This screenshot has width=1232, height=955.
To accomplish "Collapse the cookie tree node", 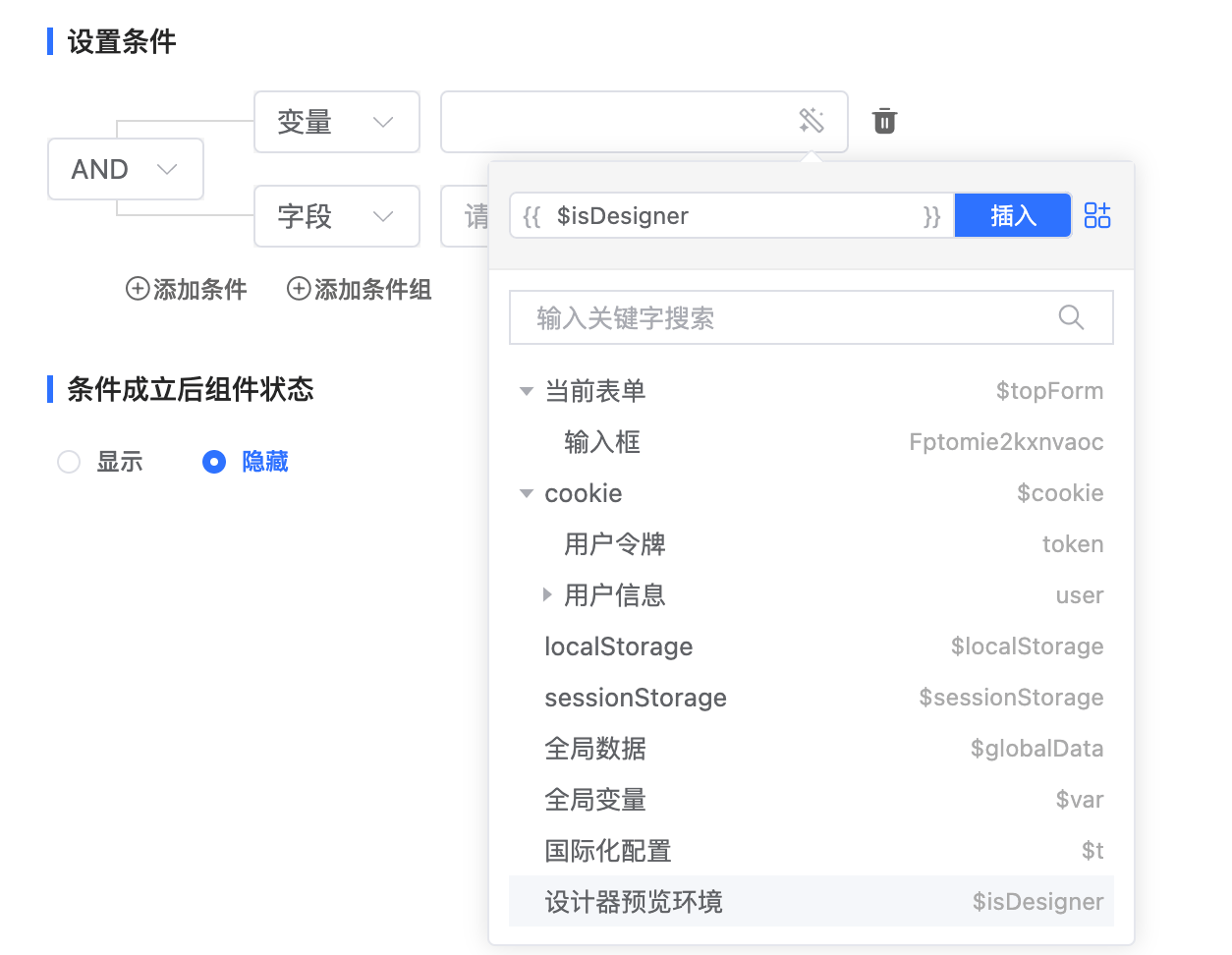I will [x=527, y=493].
